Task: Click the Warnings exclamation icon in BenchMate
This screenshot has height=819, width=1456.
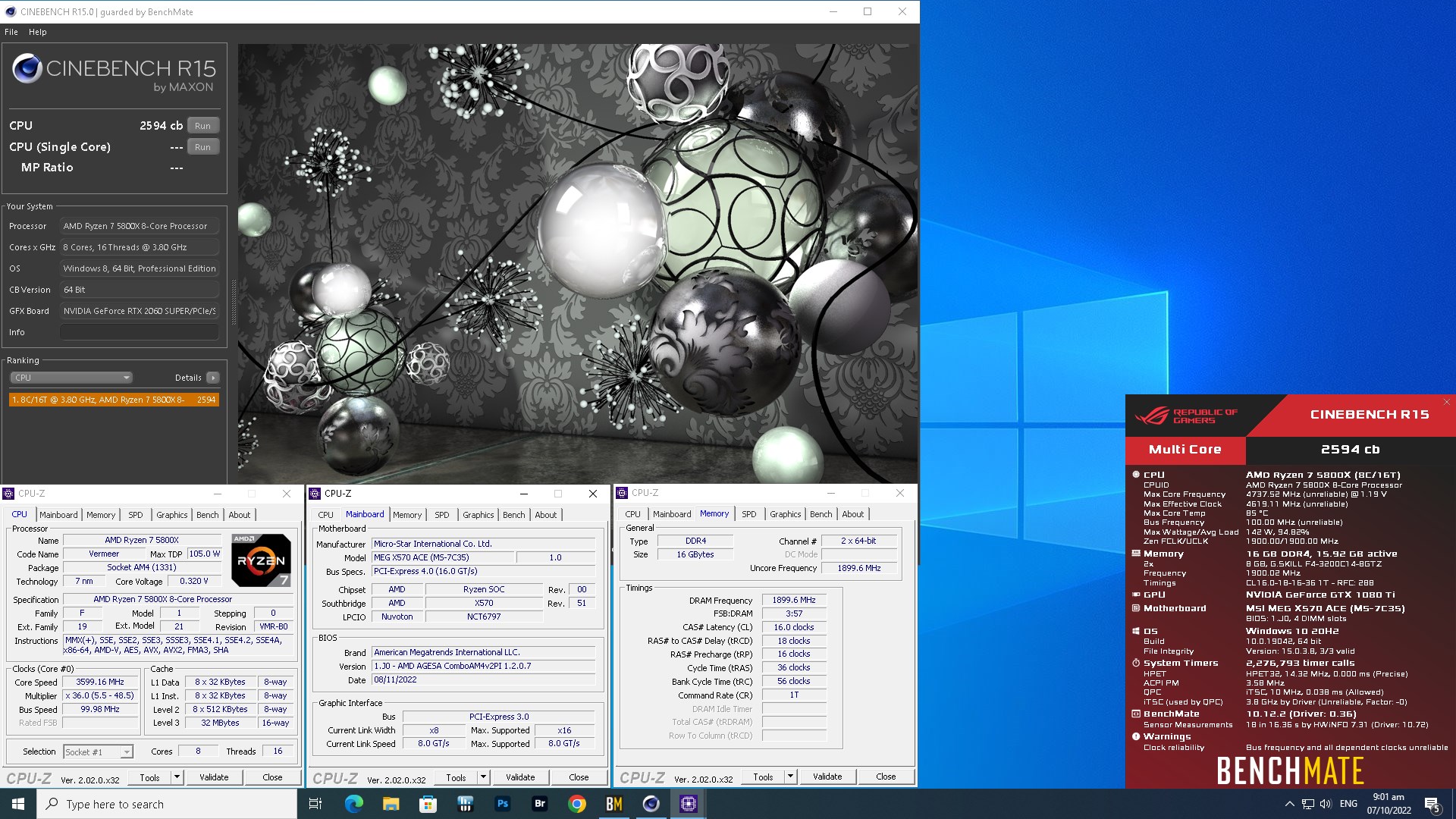Action: click(1136, 736)
